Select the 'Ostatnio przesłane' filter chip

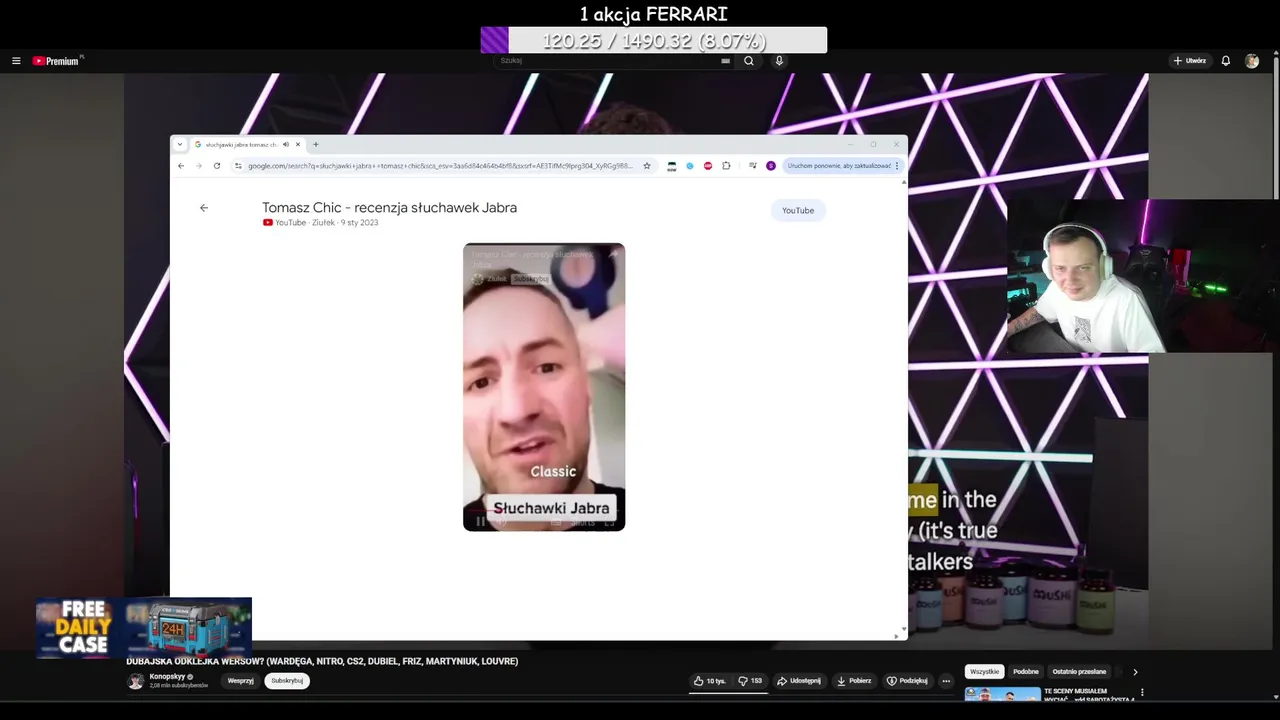1079,672
